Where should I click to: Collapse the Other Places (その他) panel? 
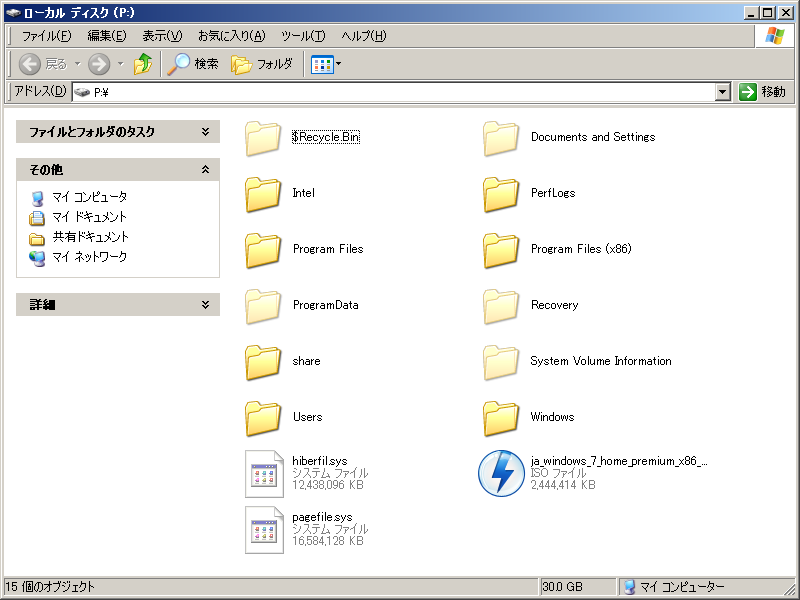(x=204, y=170)
